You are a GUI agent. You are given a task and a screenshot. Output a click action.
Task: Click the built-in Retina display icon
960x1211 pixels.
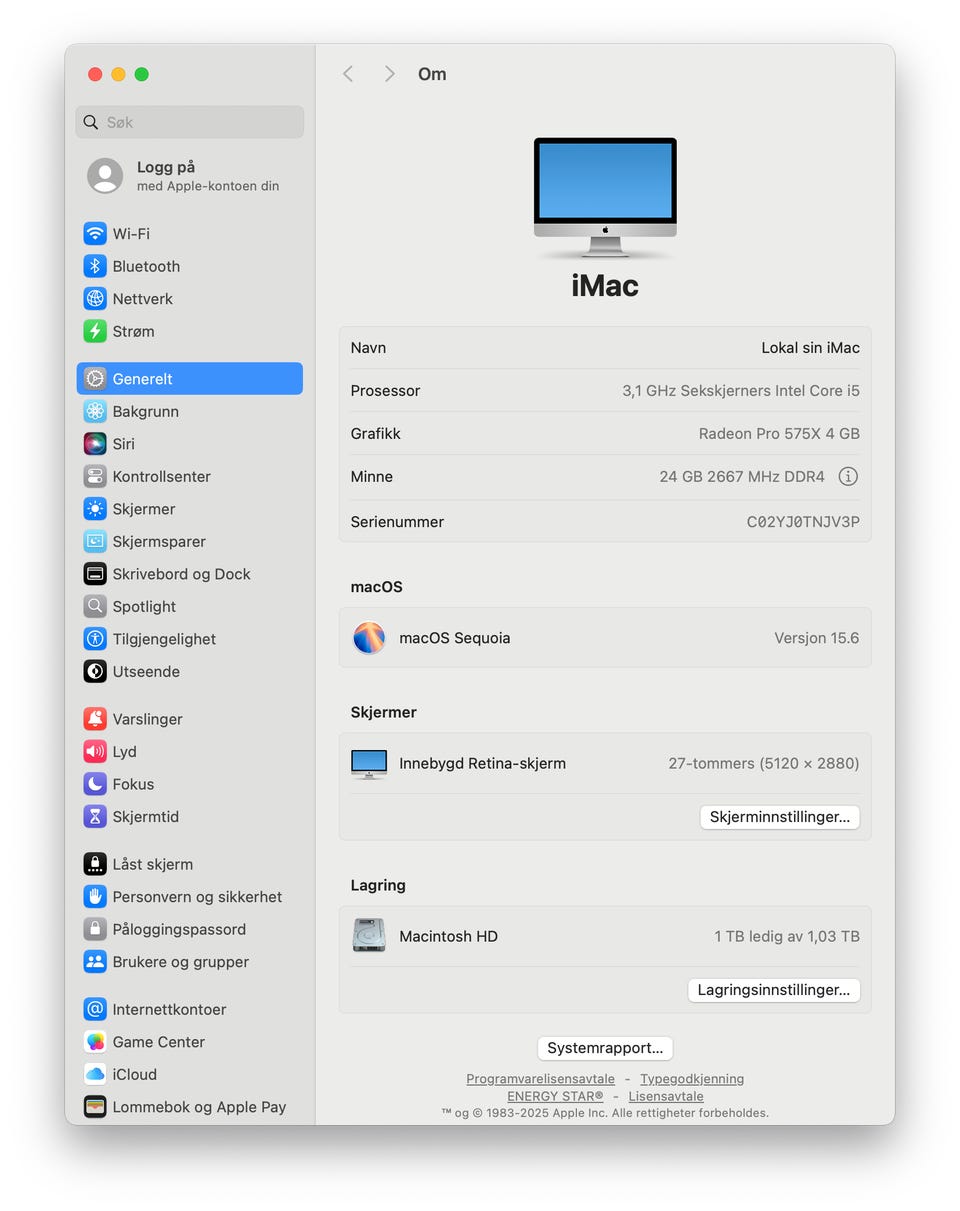(369, 763)
